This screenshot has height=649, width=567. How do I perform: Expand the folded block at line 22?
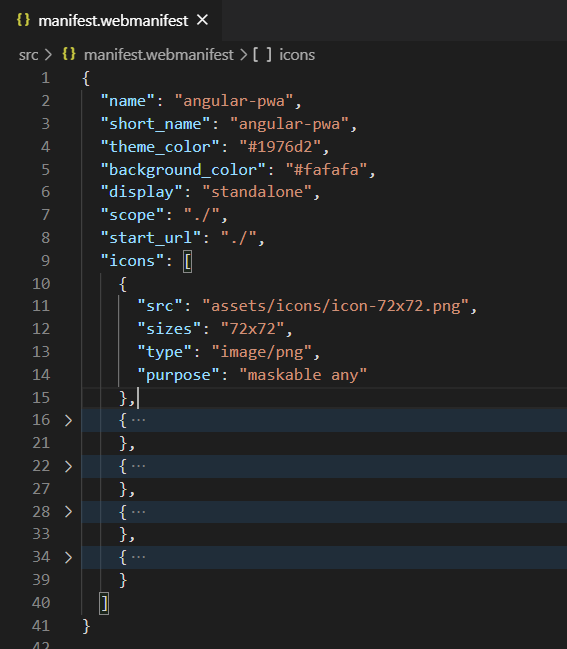tap(68, 466)
